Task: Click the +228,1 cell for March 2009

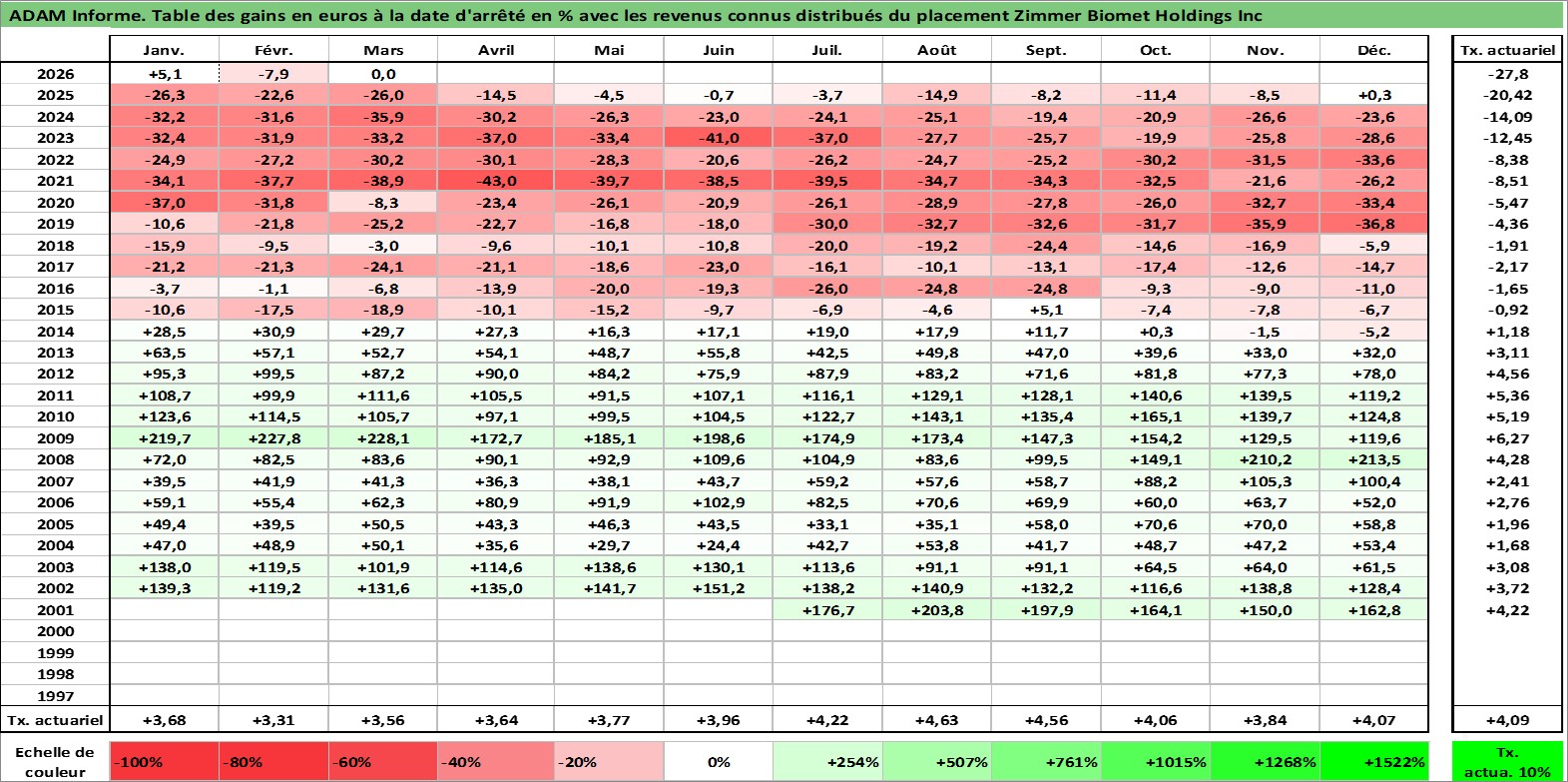Action: tap(383, 438)
